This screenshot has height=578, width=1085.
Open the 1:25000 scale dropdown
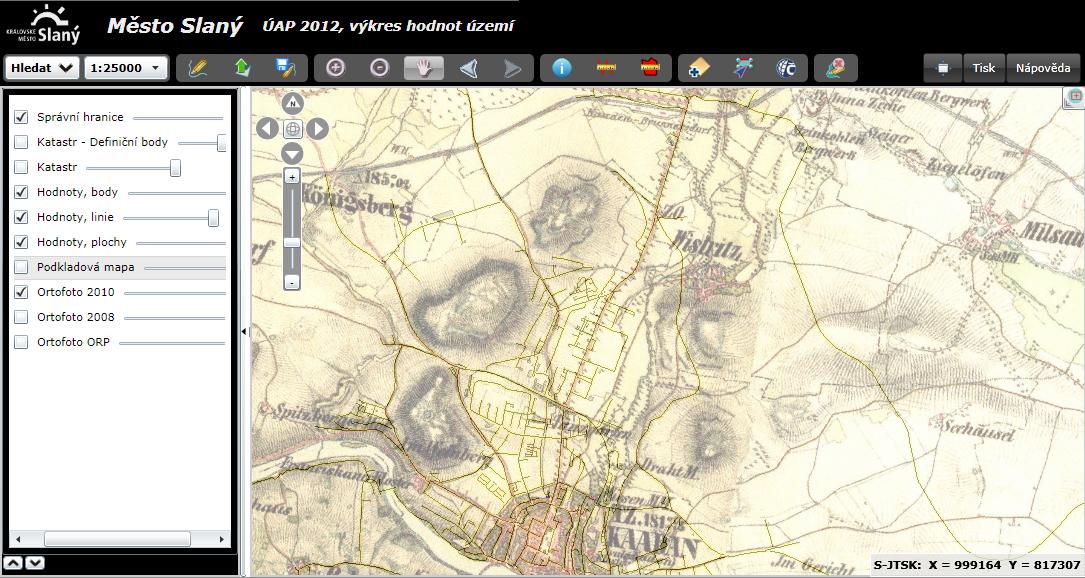126,68
